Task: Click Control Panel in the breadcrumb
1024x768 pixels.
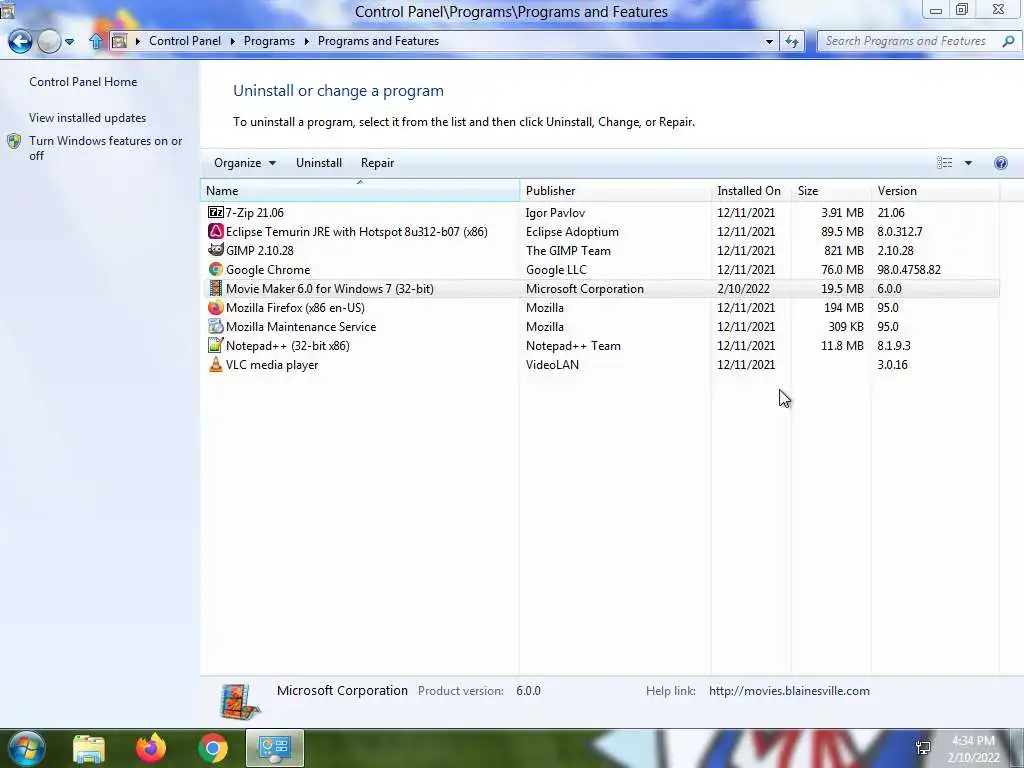Action: coord(185,40)
